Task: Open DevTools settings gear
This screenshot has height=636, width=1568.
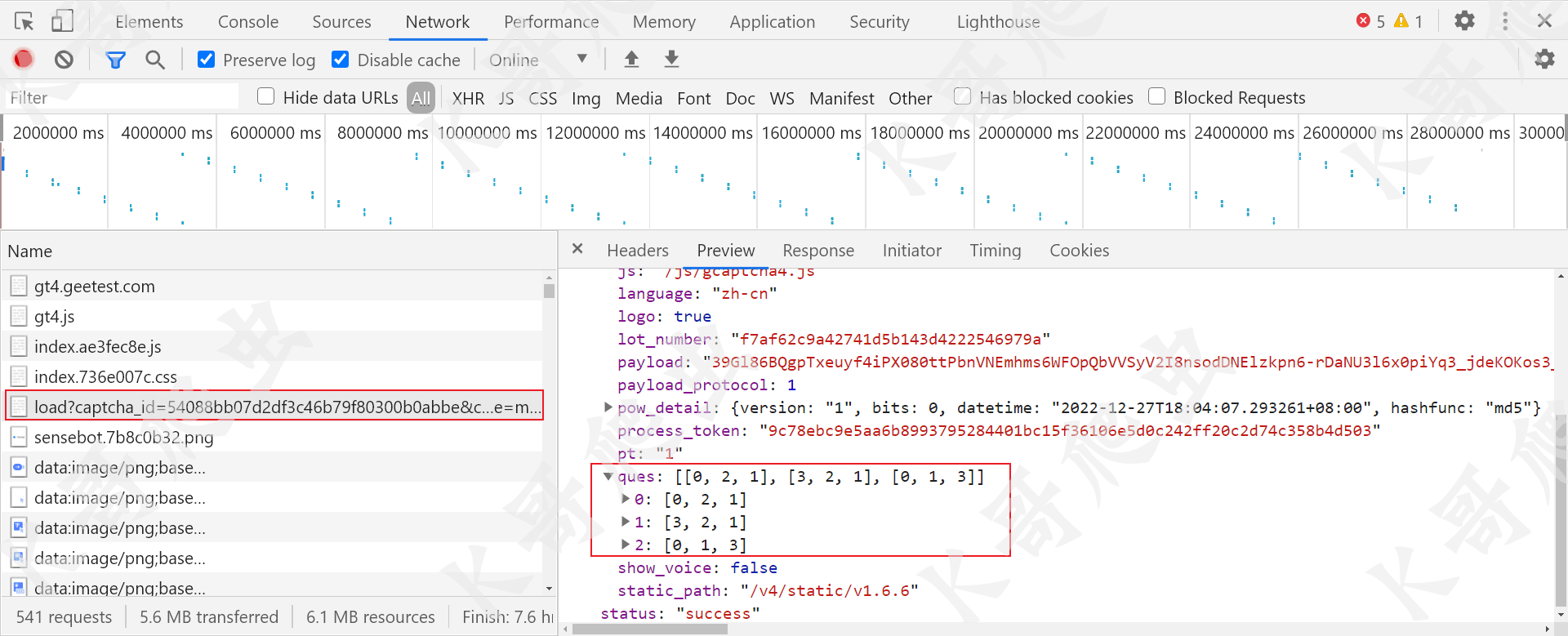Action: (x=1464, y=20)
